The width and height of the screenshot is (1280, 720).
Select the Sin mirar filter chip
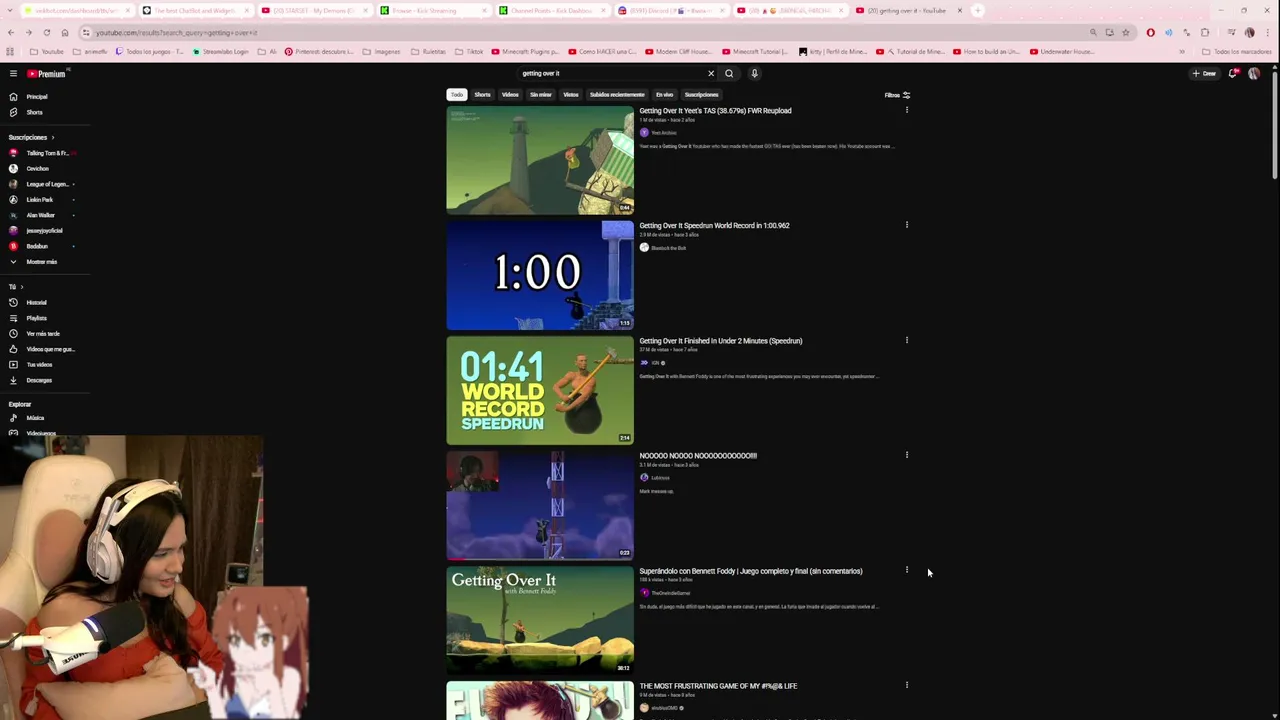[541, 95]
